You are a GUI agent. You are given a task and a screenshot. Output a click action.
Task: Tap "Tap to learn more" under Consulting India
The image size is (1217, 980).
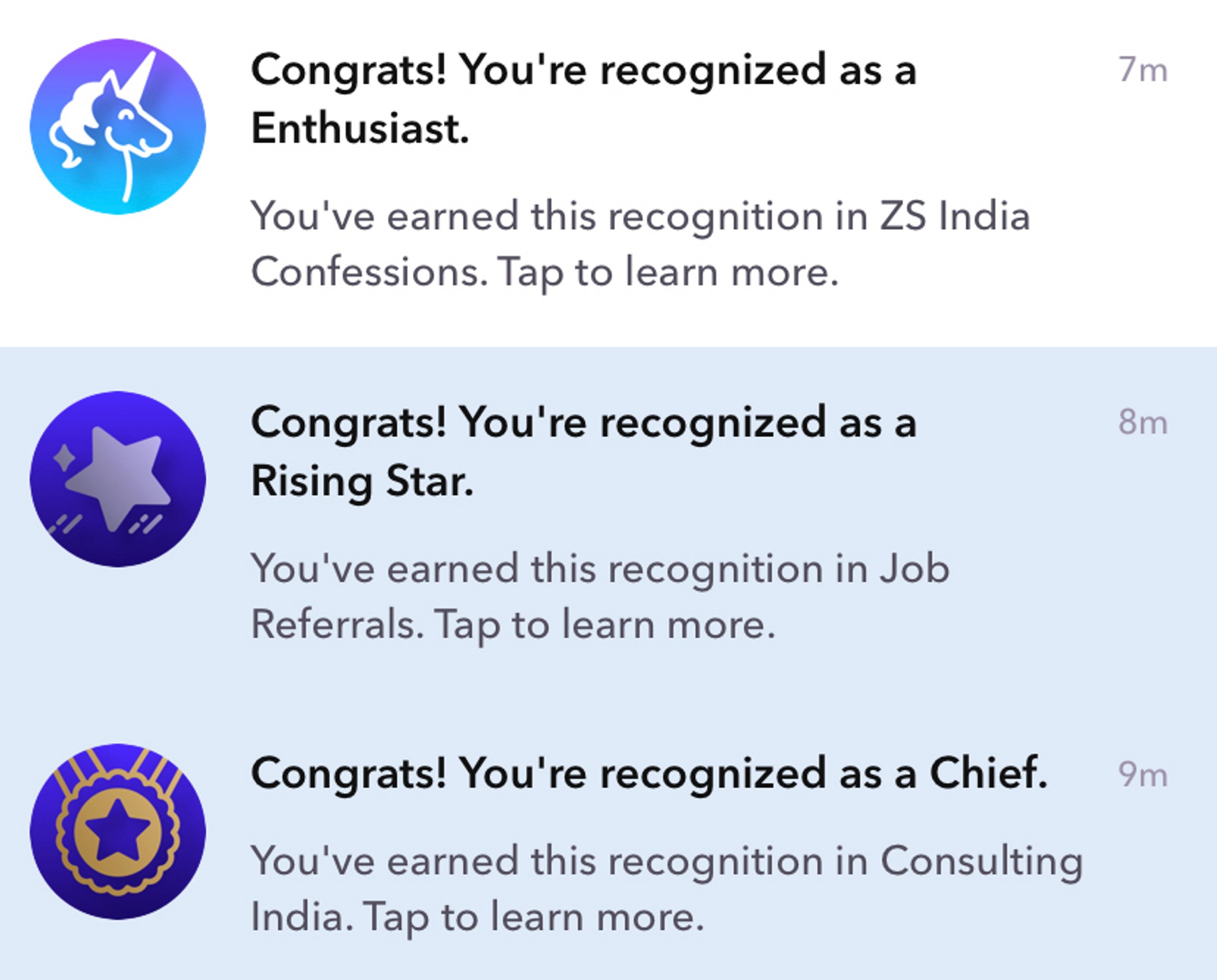tap(533, 918)
